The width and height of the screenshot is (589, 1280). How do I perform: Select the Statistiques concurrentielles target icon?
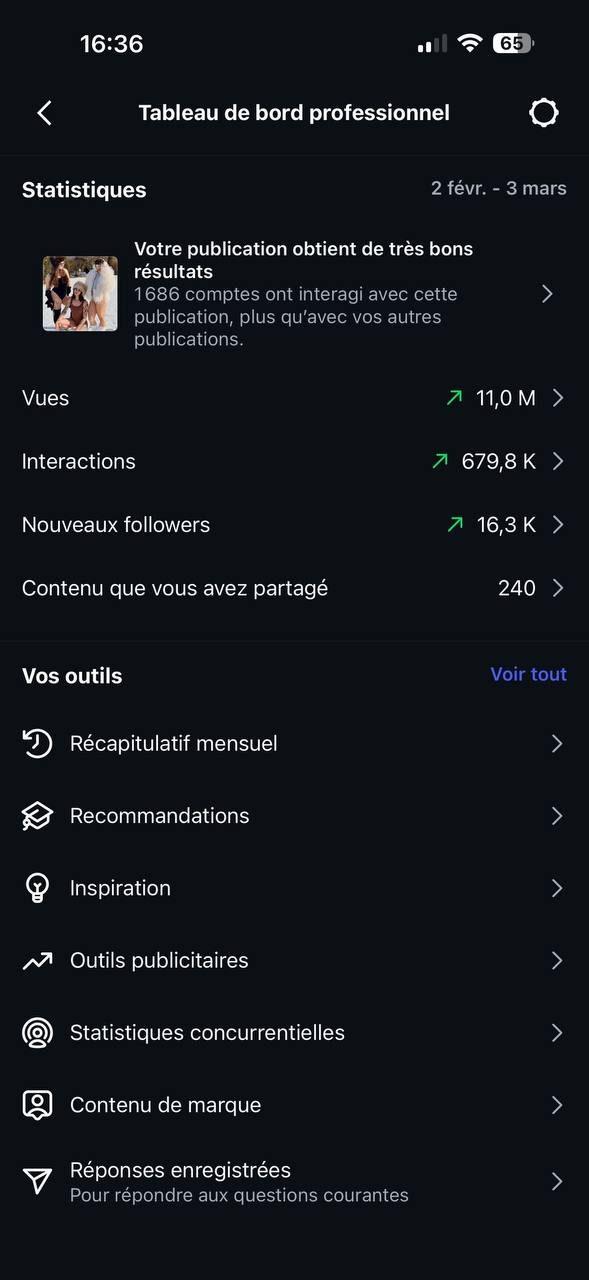35,1032
